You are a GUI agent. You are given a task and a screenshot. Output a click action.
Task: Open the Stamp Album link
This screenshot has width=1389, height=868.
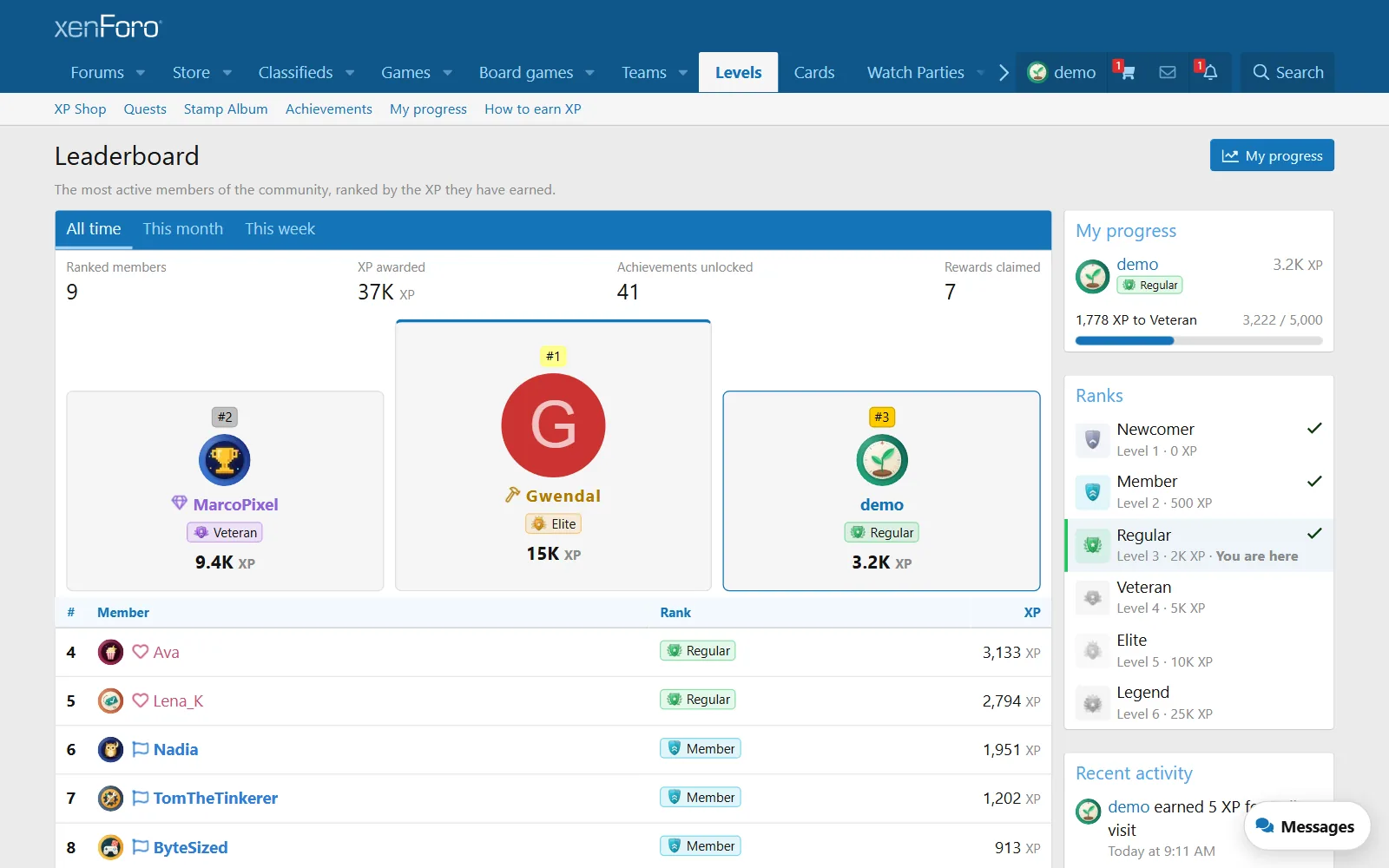(x=226, y=109)
